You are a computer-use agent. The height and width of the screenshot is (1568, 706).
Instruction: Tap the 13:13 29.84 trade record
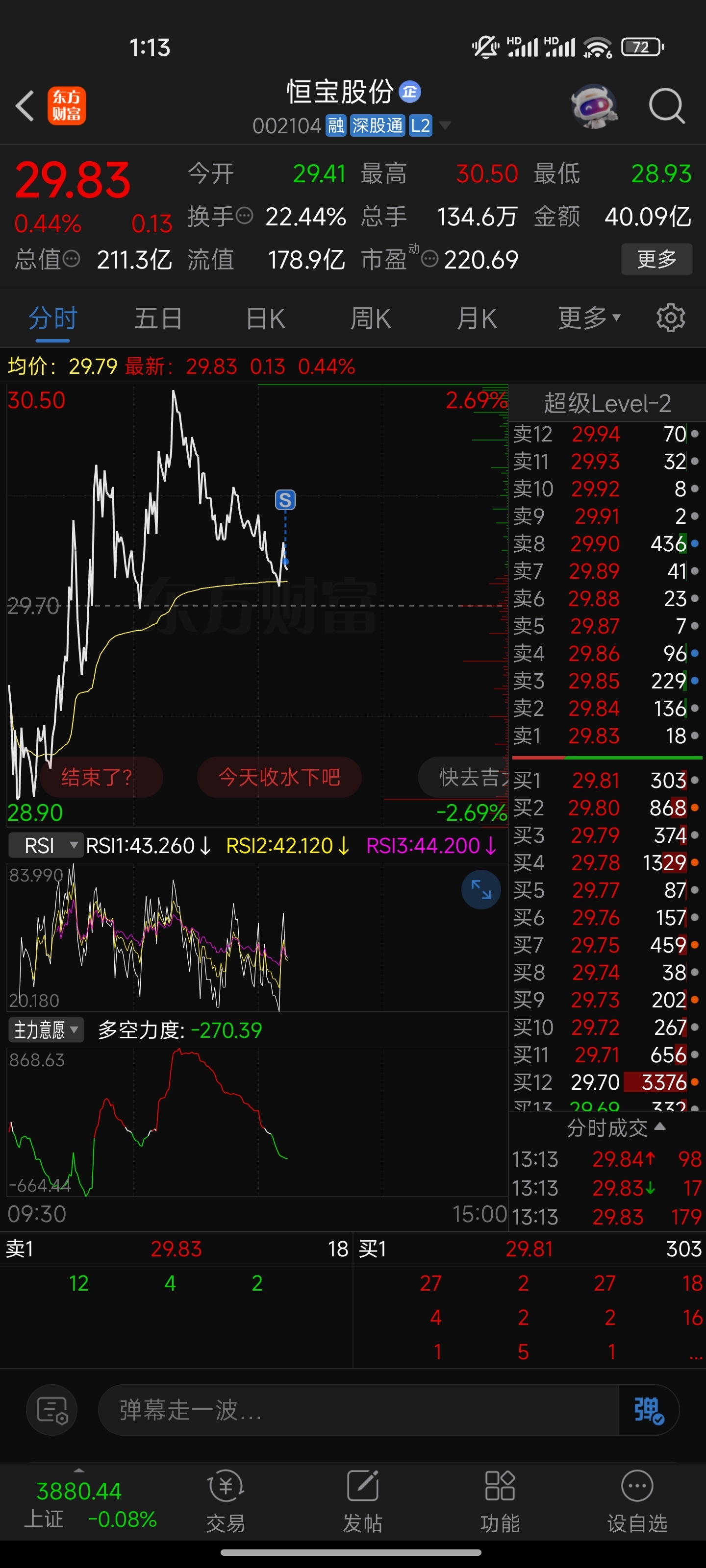(x=606, y=1159)
